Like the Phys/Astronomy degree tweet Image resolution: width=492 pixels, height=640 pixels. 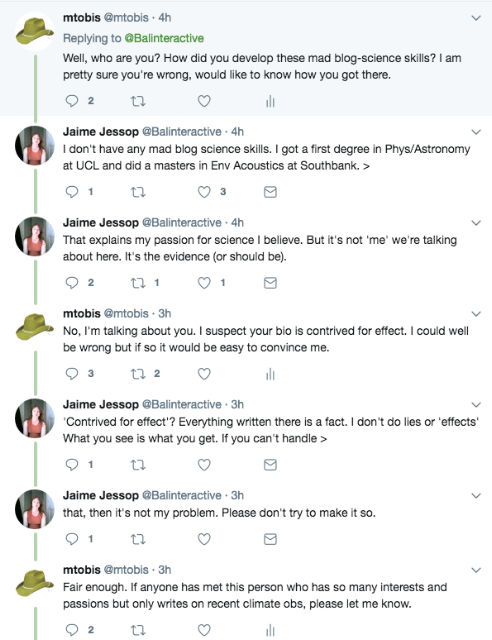click(204, 192)
